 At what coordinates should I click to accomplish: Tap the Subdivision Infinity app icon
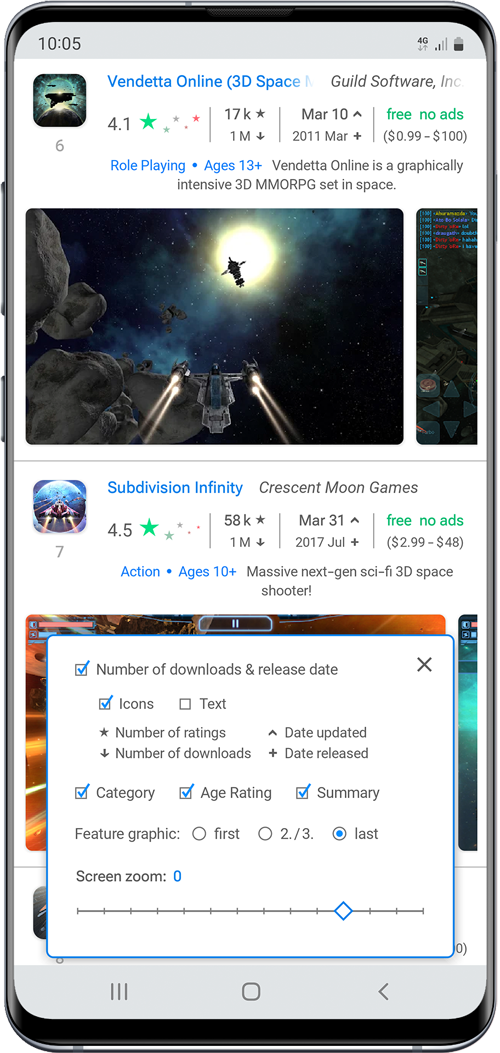point(60,506)
